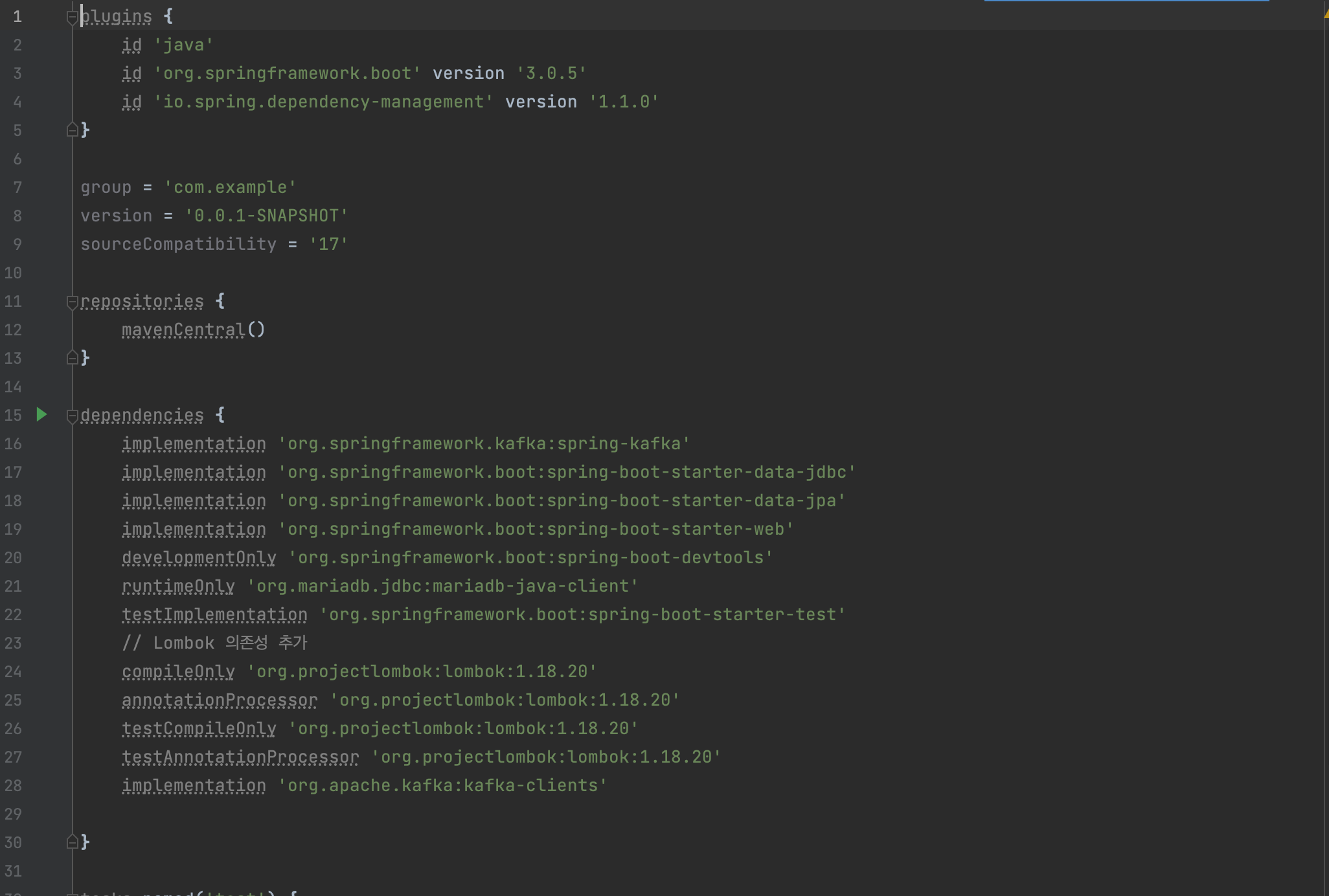This screenshot has height=896, width=1329.
Task: Click line number 23 in the gutter
Action: 13,643
